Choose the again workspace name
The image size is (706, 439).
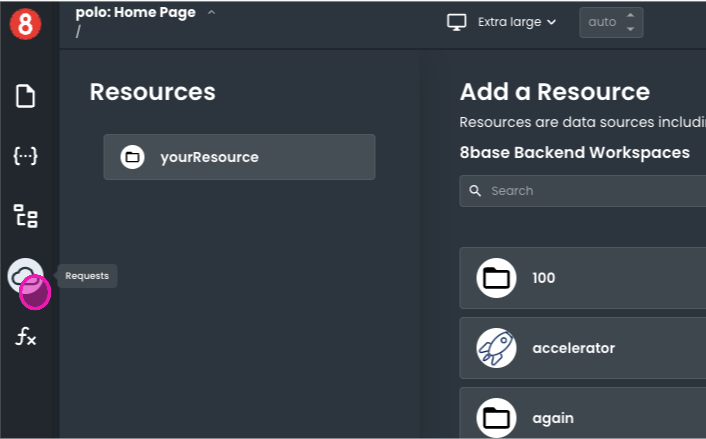552,418
